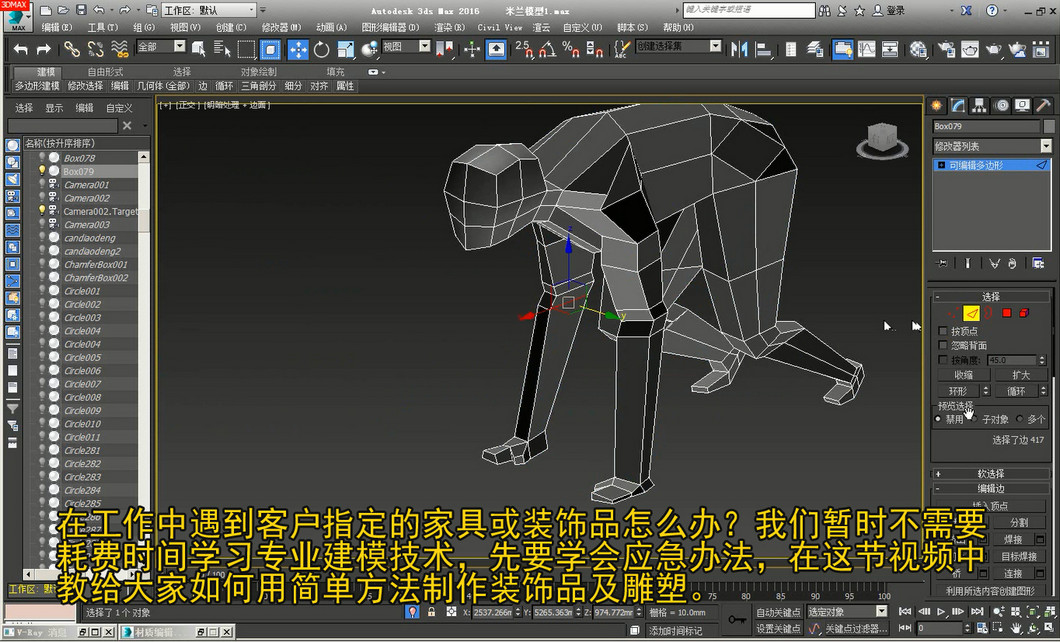Click the 自动关键点 button
This screenshot has height=642, width=1060.
(777, 612)
